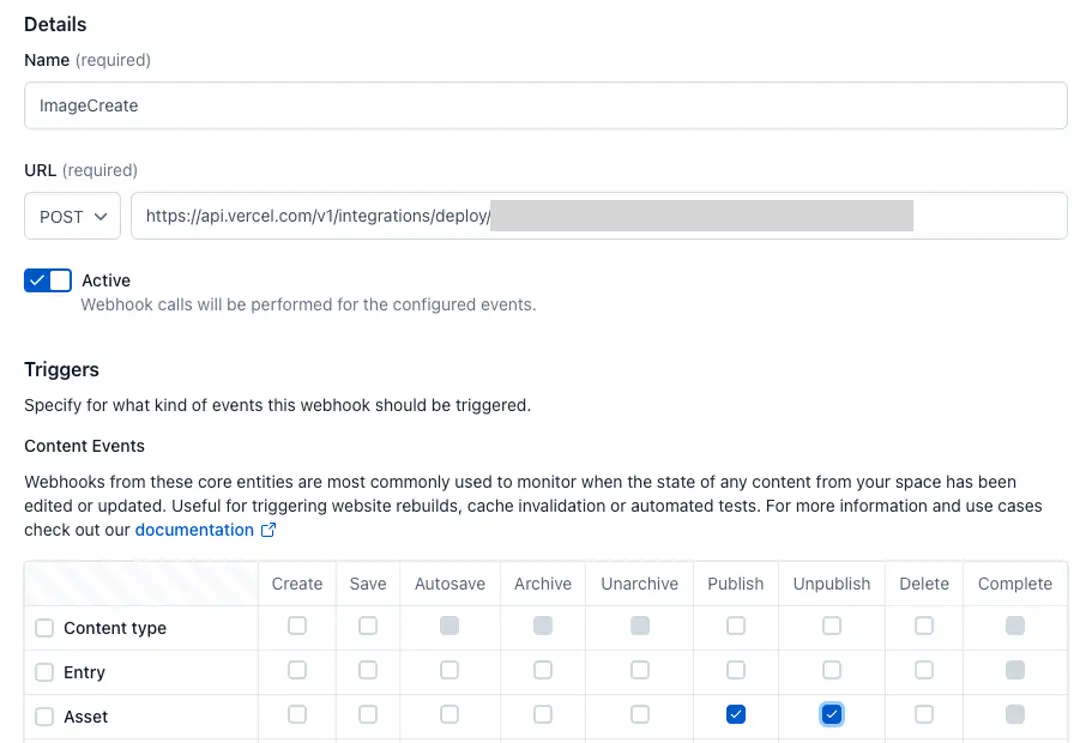The image size is (1080, 743).
Task: Open the POST method dropdown
Action: (x=72, y=216)
